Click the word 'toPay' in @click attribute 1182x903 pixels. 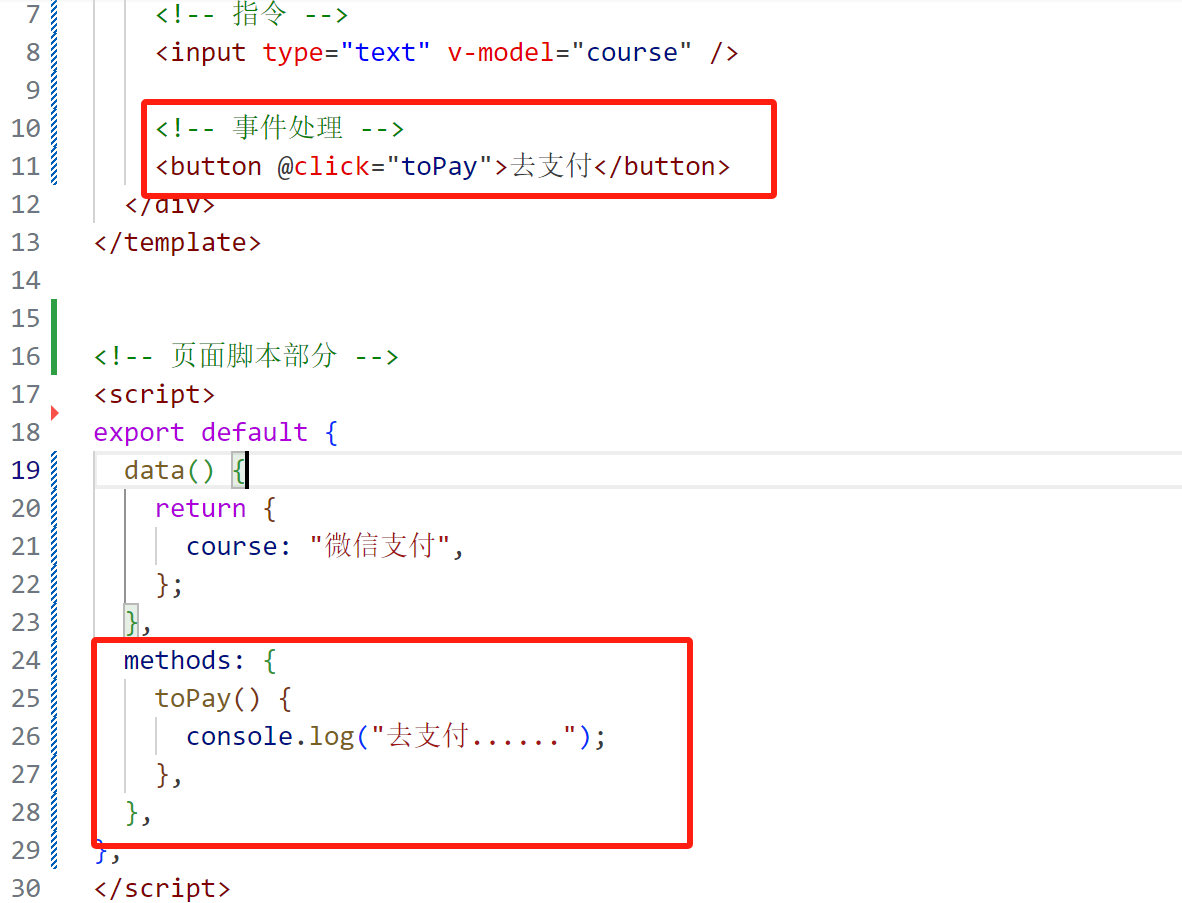pyautogui.click(x=439, y=167)
